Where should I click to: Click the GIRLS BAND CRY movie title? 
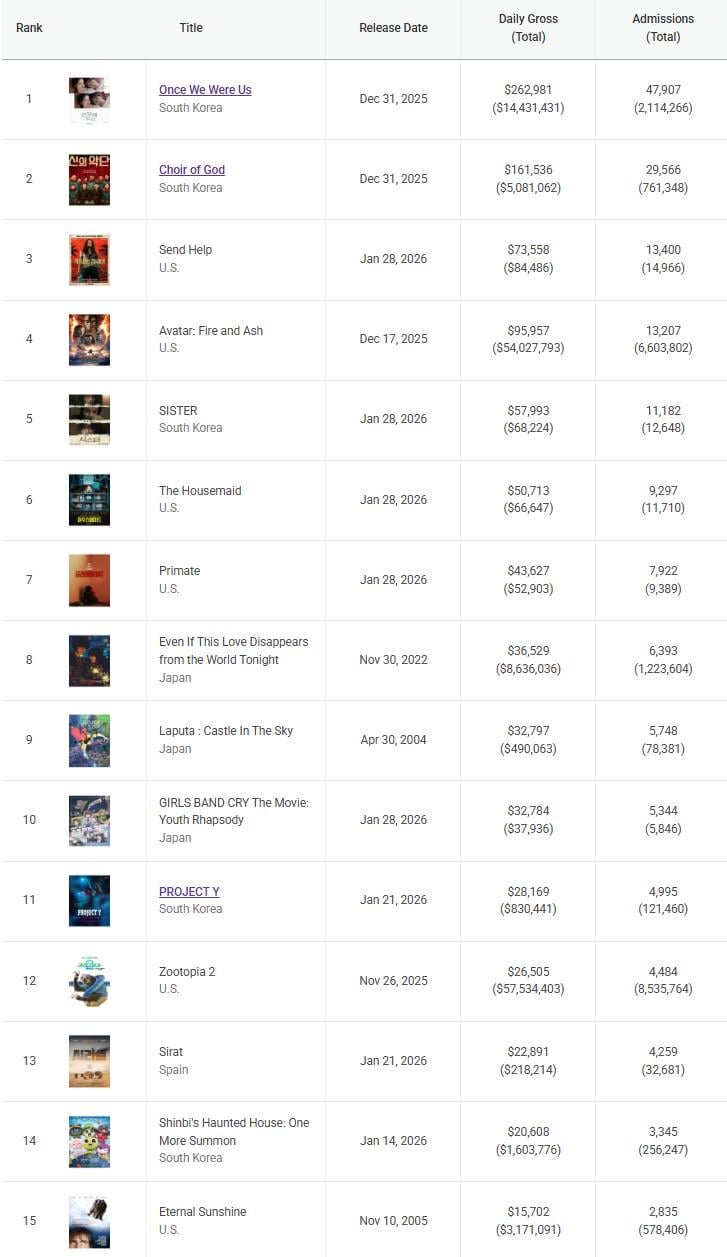click(x=233, y=811)
